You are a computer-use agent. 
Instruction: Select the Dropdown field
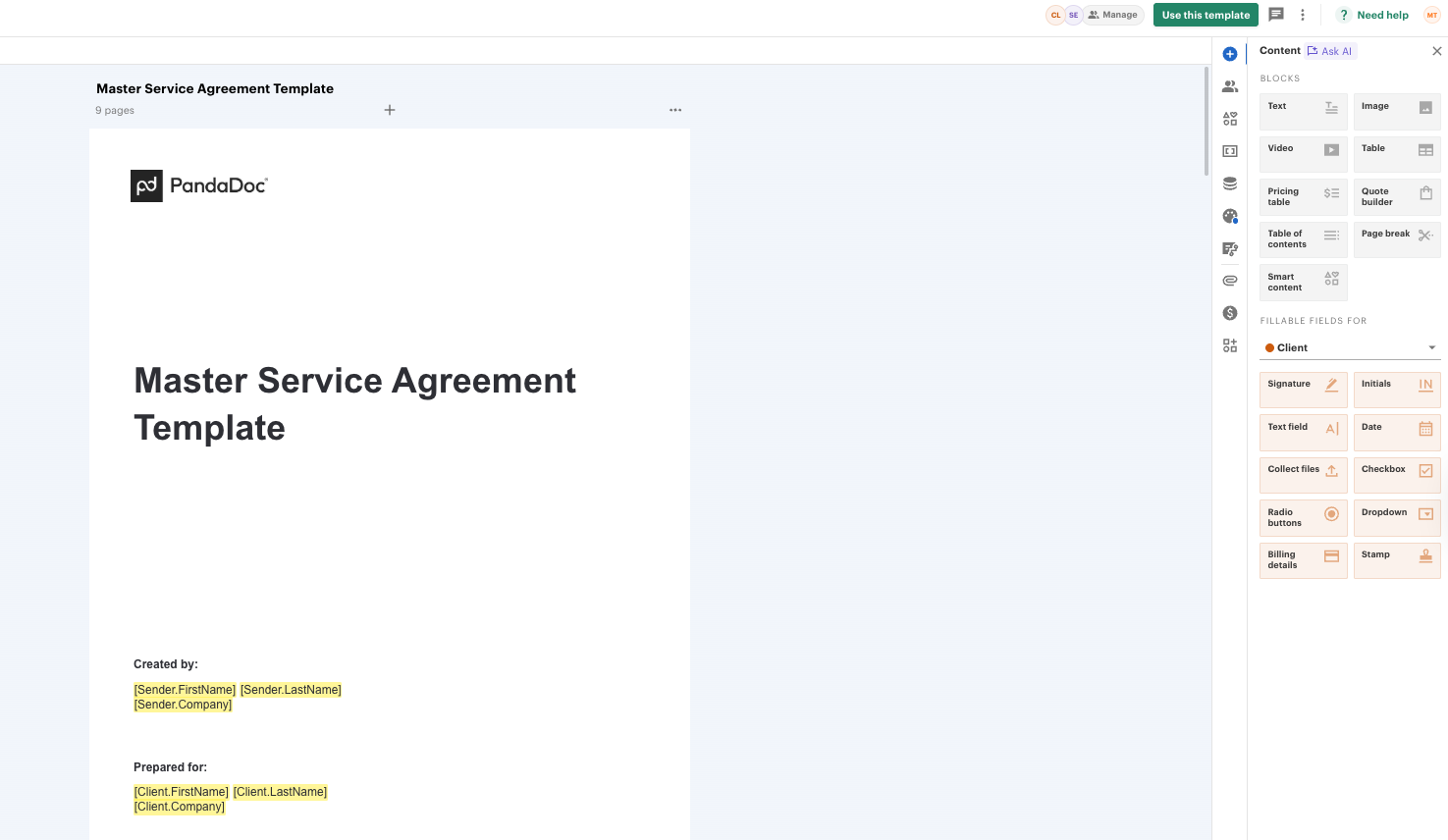coord(1397,518)
